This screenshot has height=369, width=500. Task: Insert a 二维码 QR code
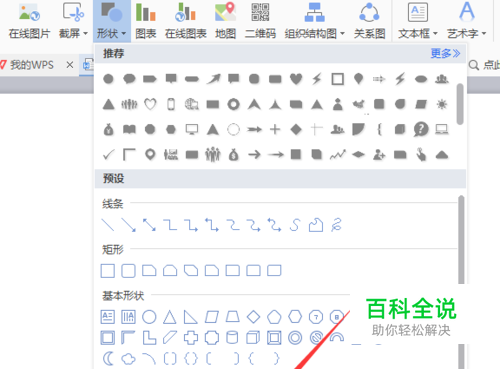point(260,21)
